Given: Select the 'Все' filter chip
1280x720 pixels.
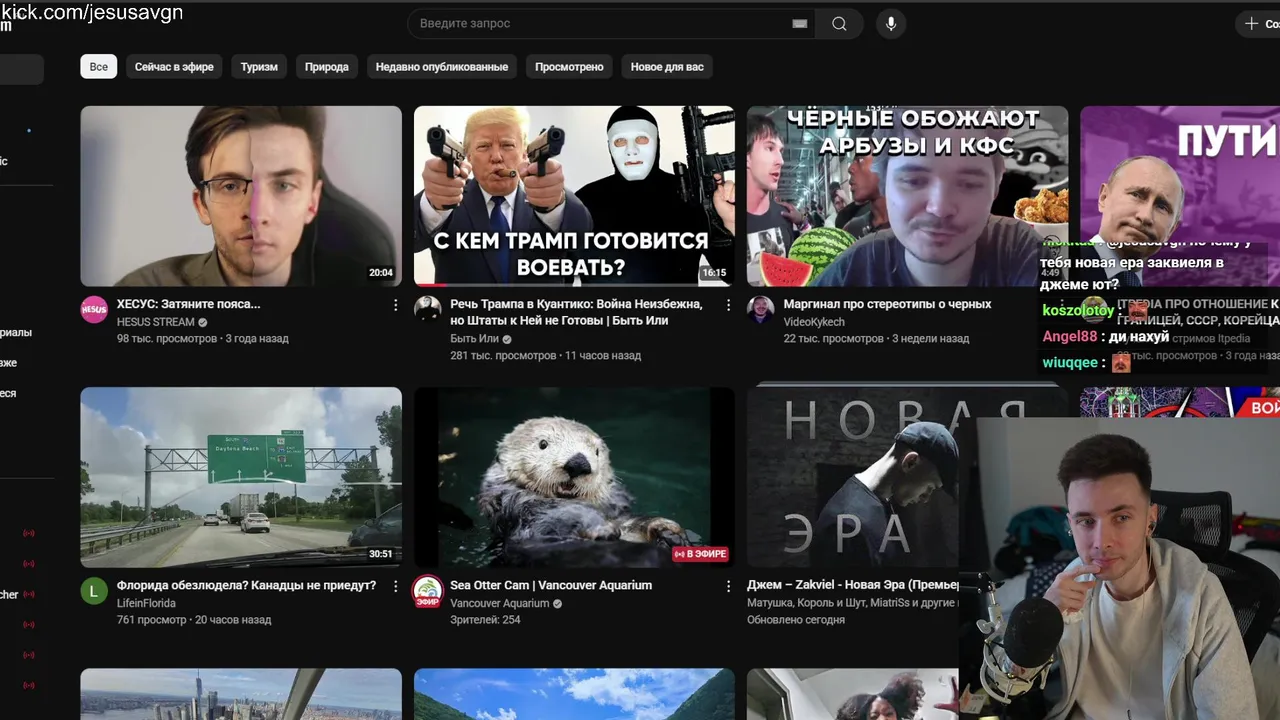Looking at the screenshot, I should tap(99, 67).
